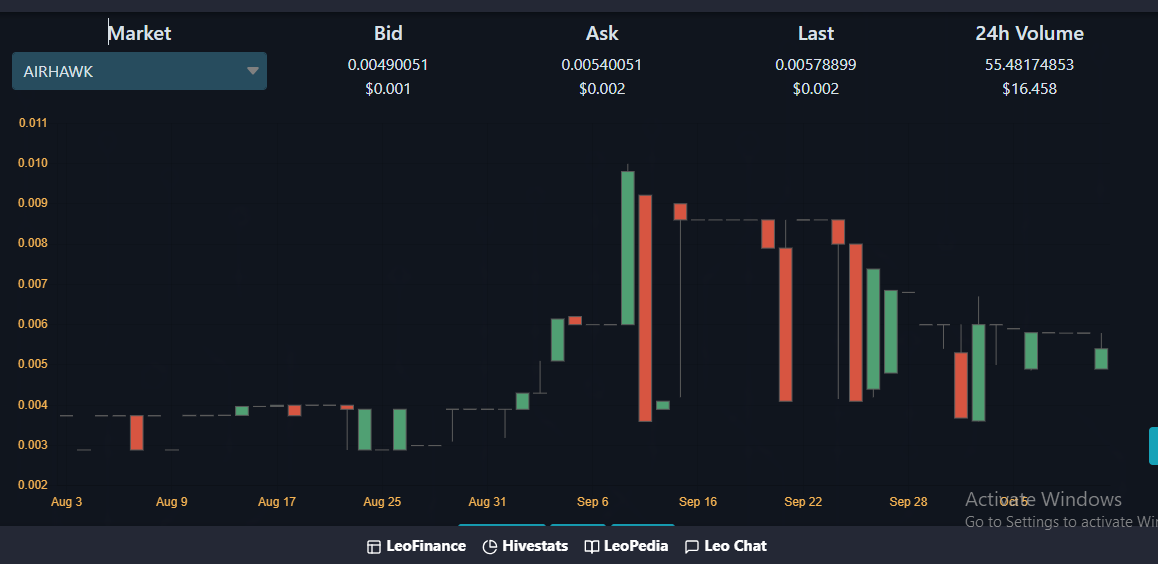Image resolution: width=1158 pixels, height=564 pixels.
Task: Click the pie chart icon beside Hivestats
Action: (490, 547)
